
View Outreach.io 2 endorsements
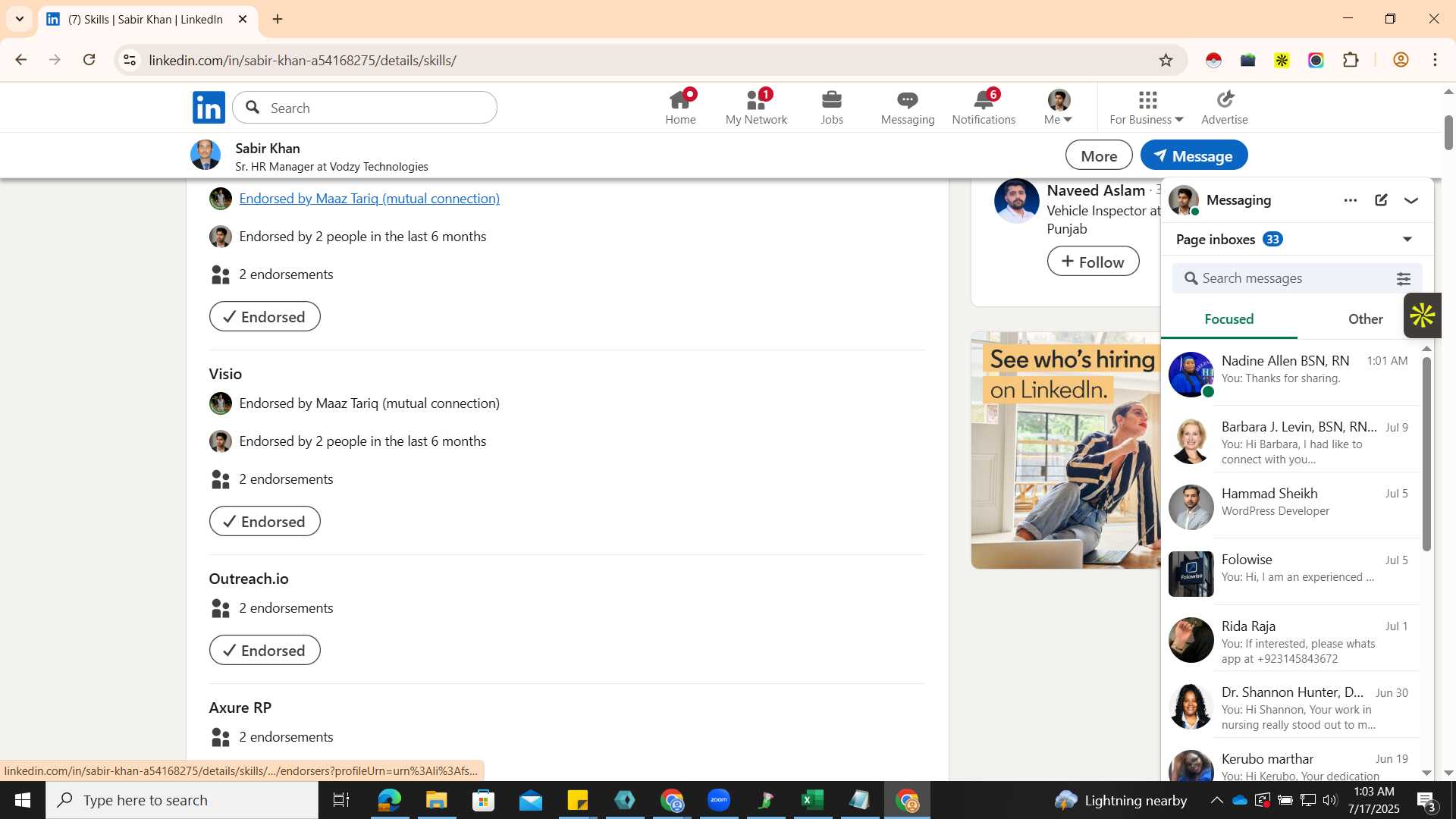pyautogui.click(x=286, y=608)
